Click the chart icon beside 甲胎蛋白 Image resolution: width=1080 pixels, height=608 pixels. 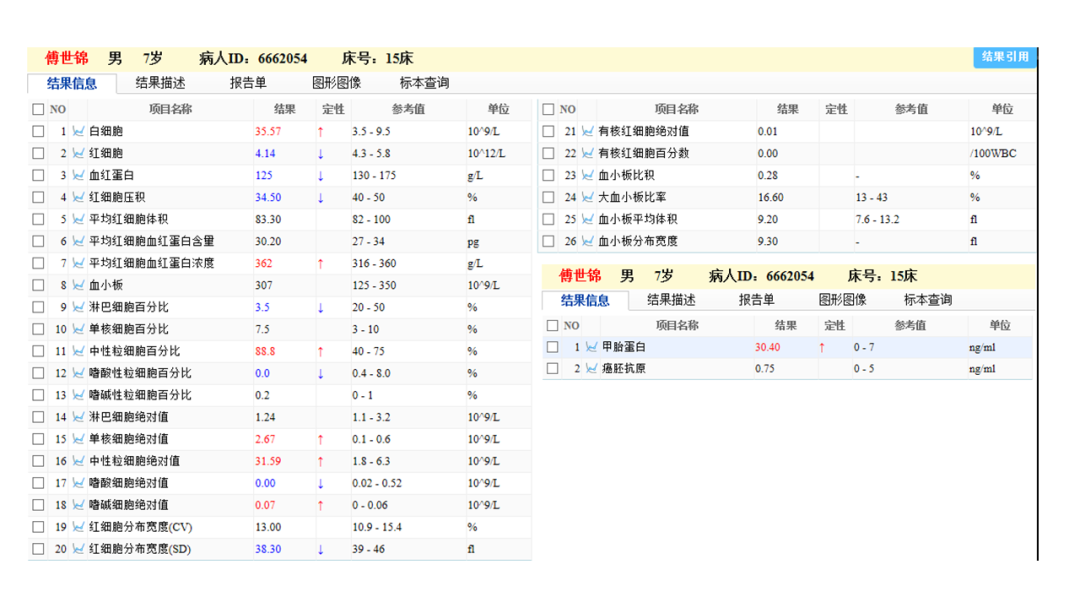point(592,347)
